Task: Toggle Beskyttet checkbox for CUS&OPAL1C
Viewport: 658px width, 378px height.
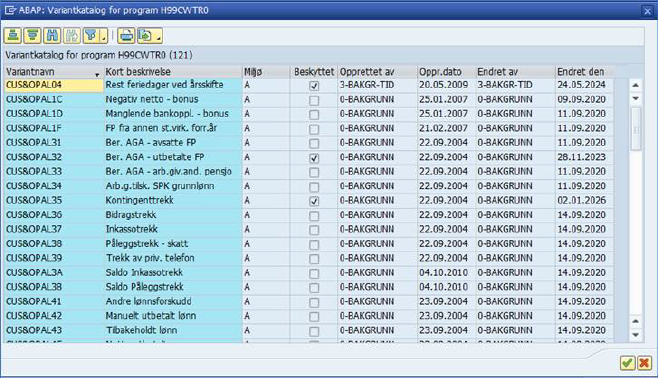Action: 314,100
